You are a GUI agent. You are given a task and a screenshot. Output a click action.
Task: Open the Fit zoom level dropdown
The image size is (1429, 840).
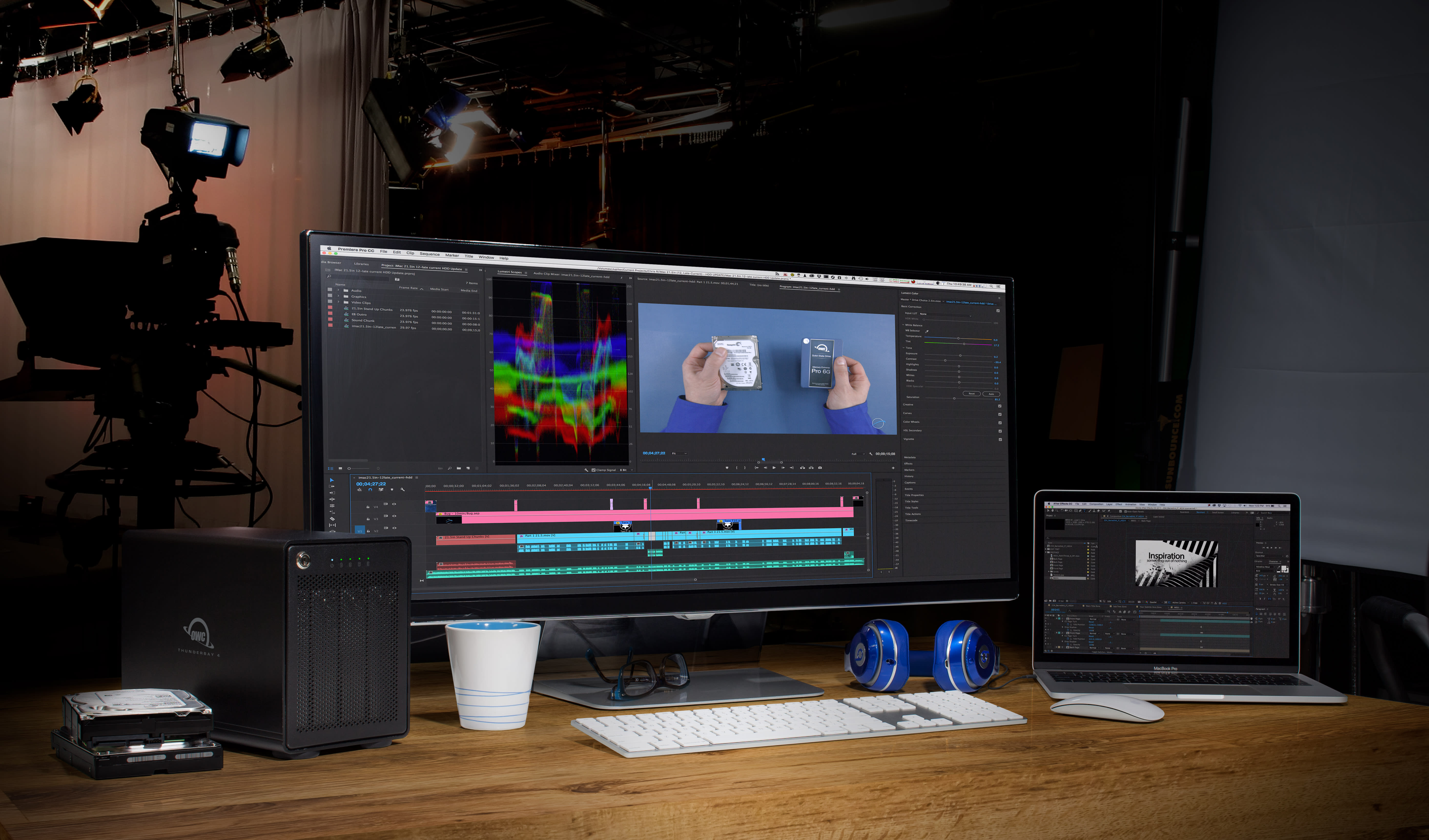pos(679,453)
